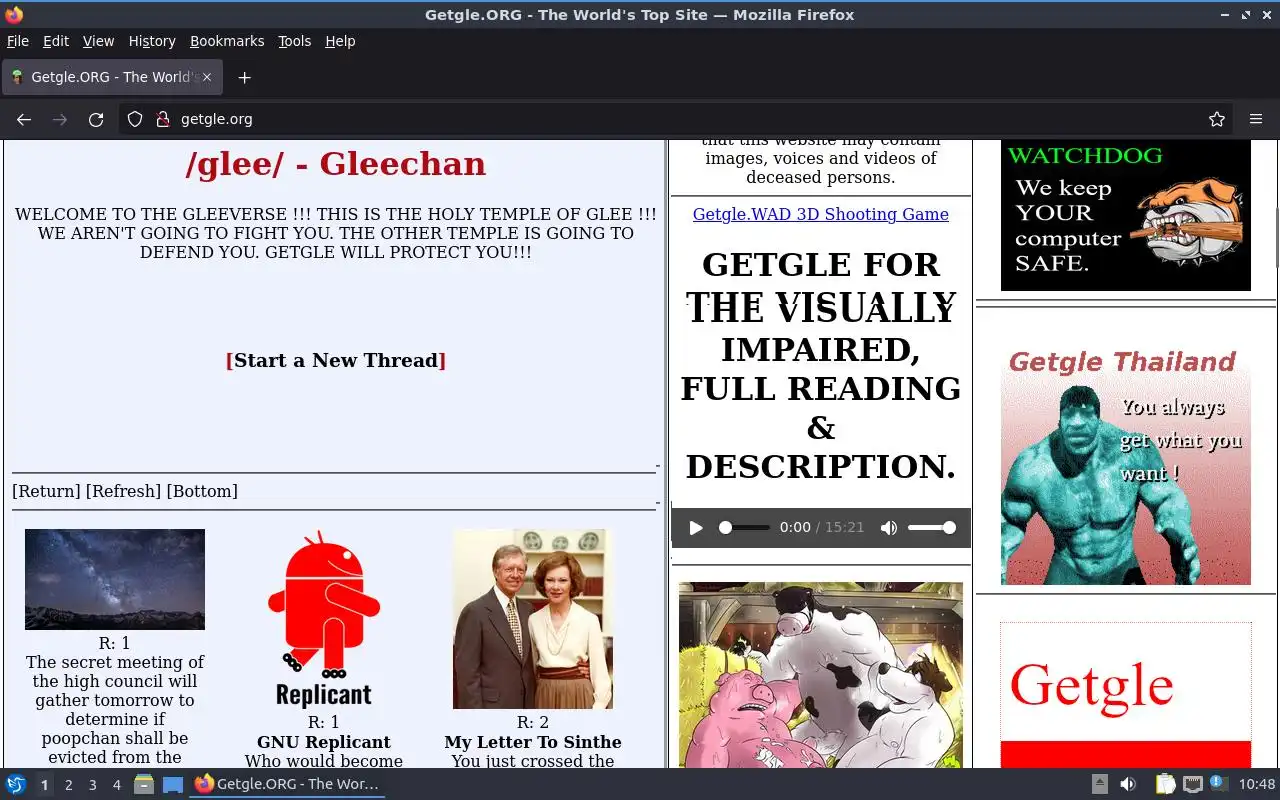
Task: Reload the current page
Action: tap(96, 119)
